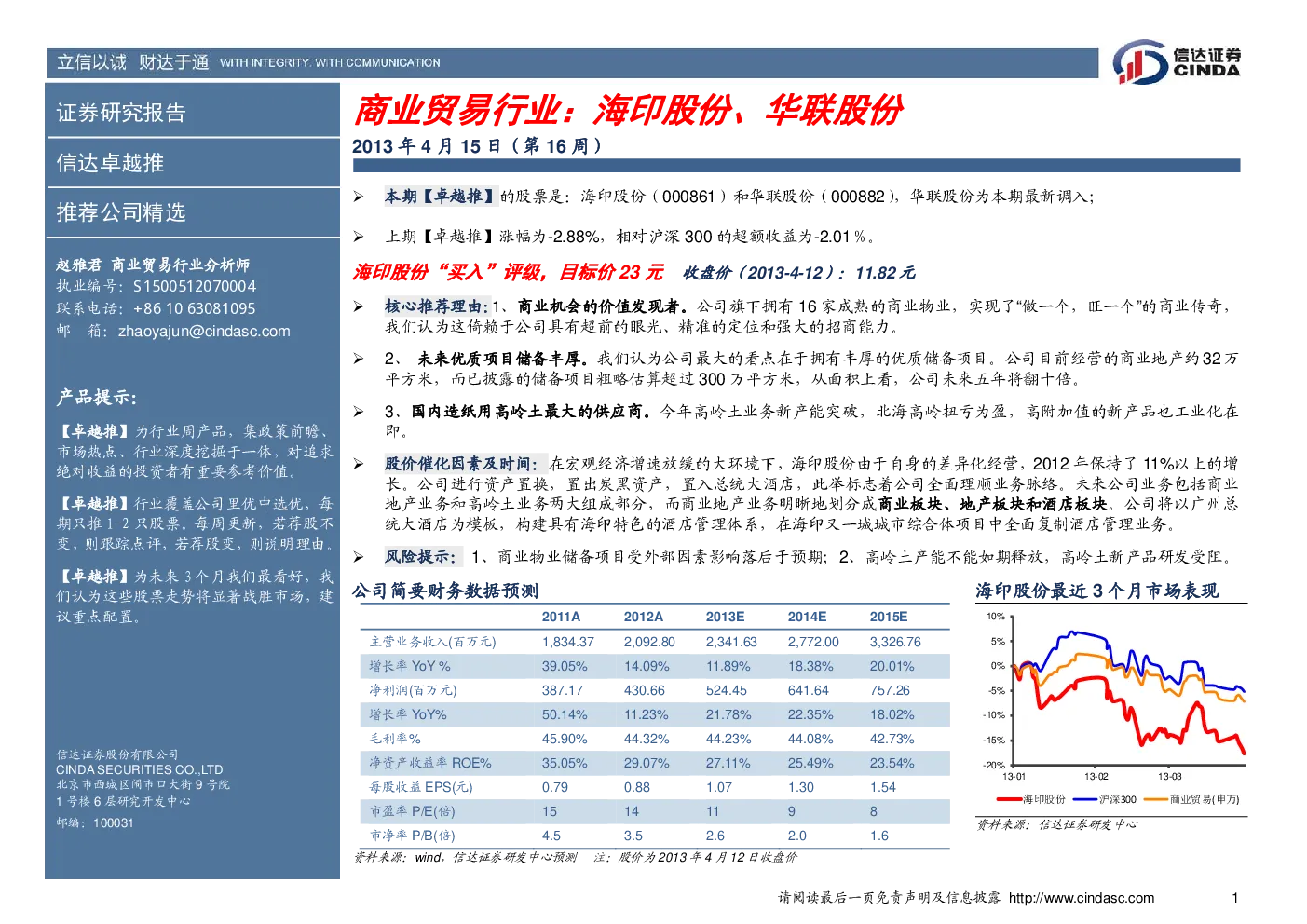1307x924 pixels.
Task: Click the report title 商业贸易行业：海印股份、华联股份
Action: 628,111
